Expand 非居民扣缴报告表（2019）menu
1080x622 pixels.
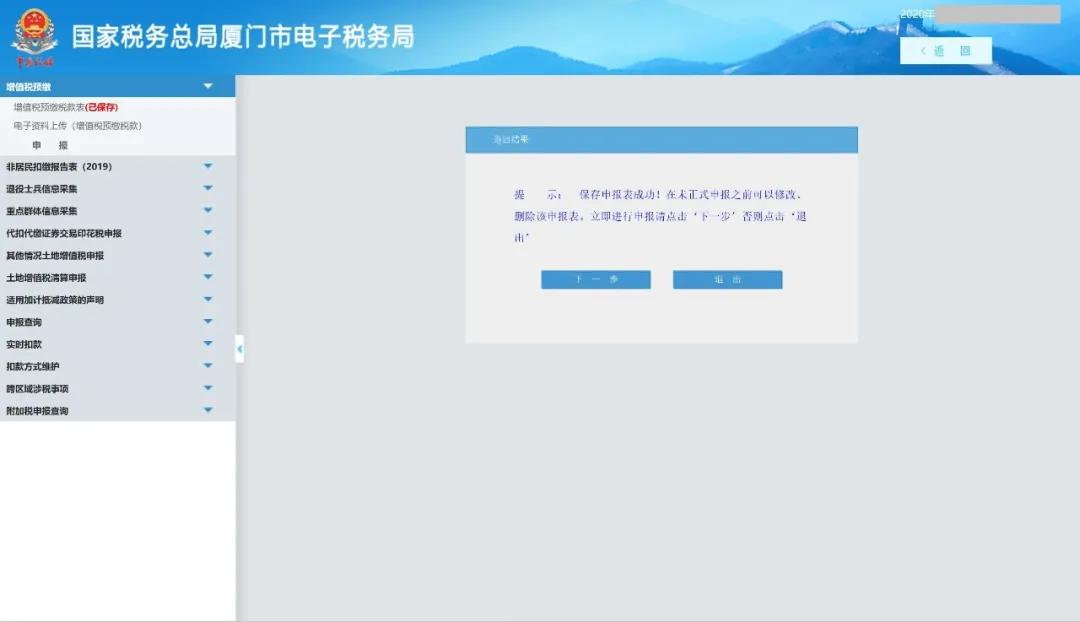[x=208, y=166]
